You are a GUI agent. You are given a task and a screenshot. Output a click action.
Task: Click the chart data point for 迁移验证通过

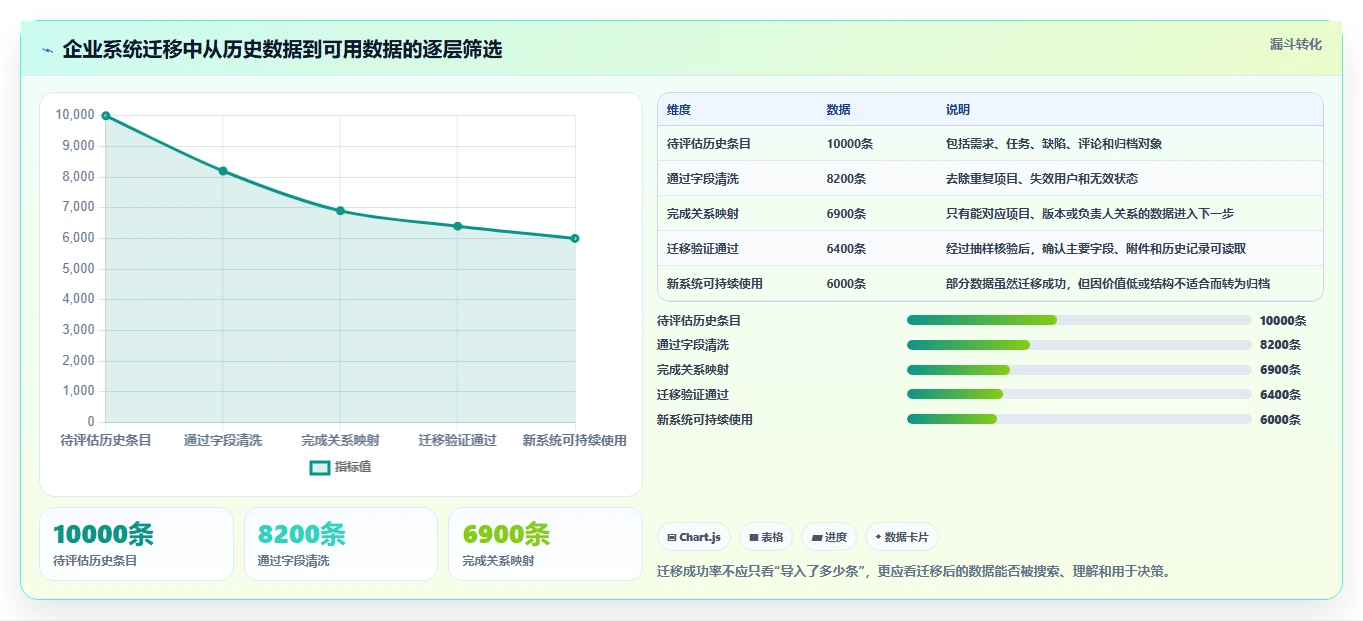(458, 226)
